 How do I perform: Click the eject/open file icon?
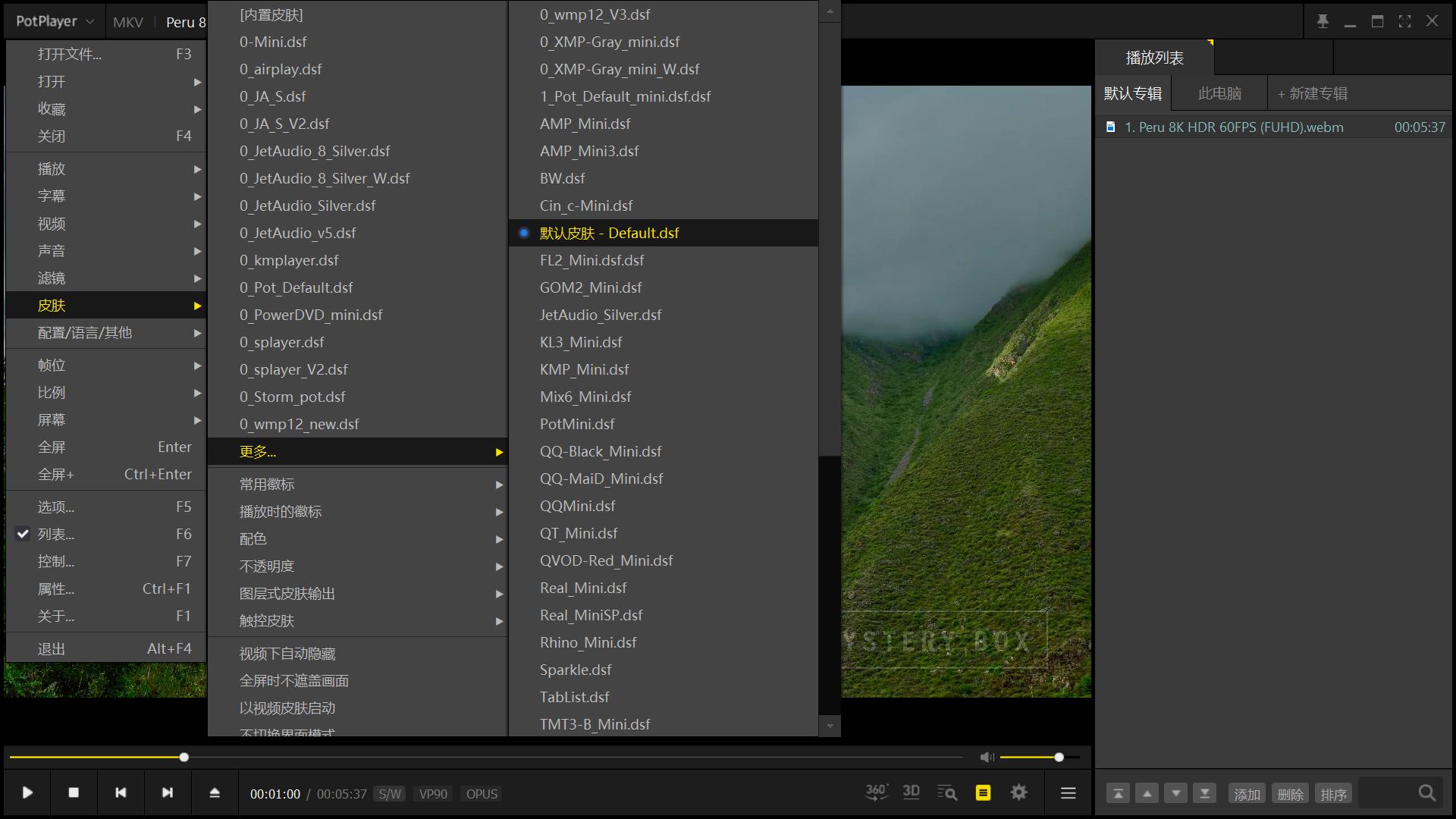coord(215,793)
